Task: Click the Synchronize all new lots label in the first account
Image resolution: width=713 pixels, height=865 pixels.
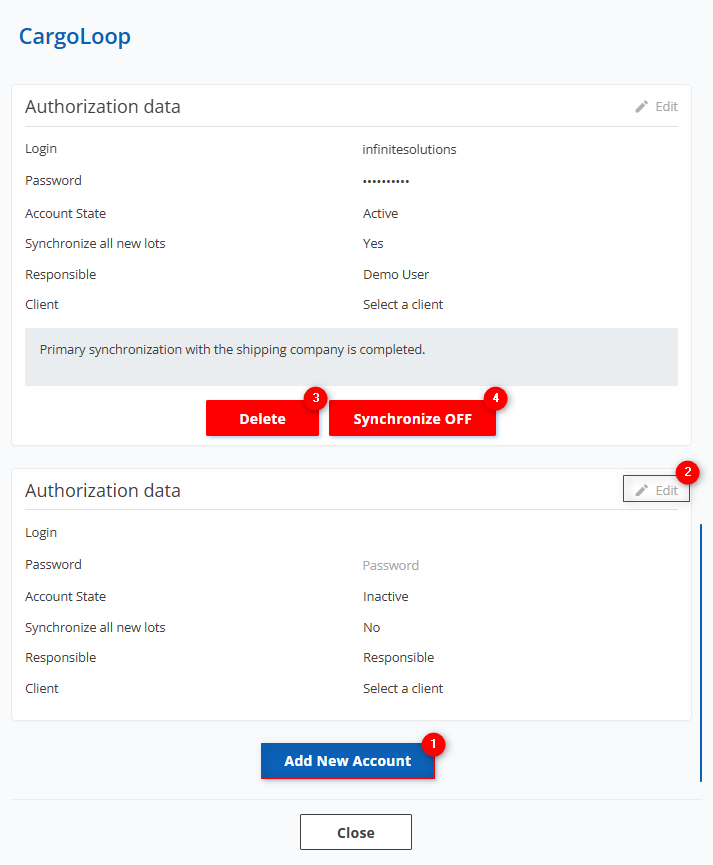Action: pyautogui.click(x=95, y=243)
